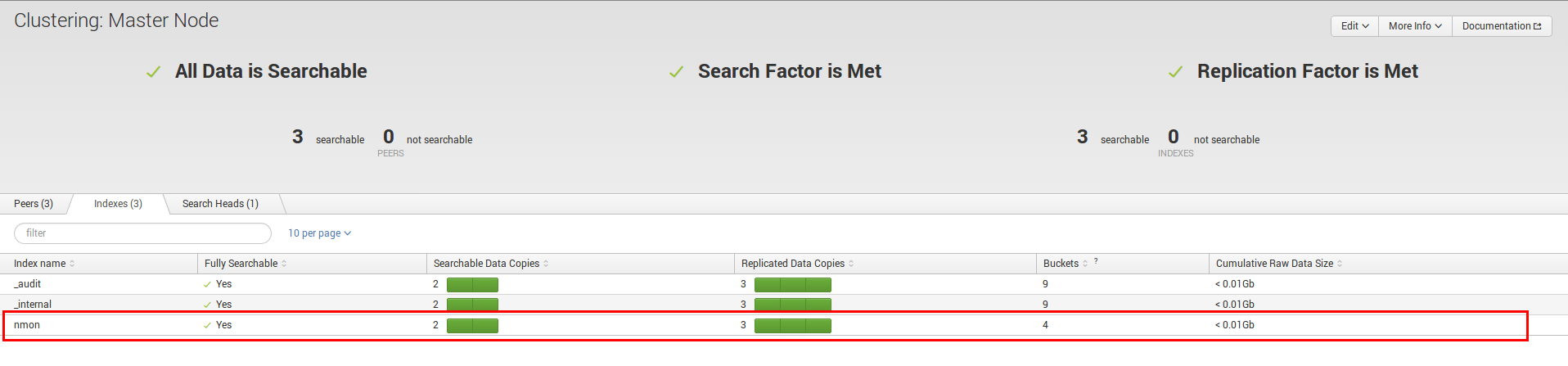Open the 10 per page selector
This screenshot has height=366, width=1568.
coord(319,233)
